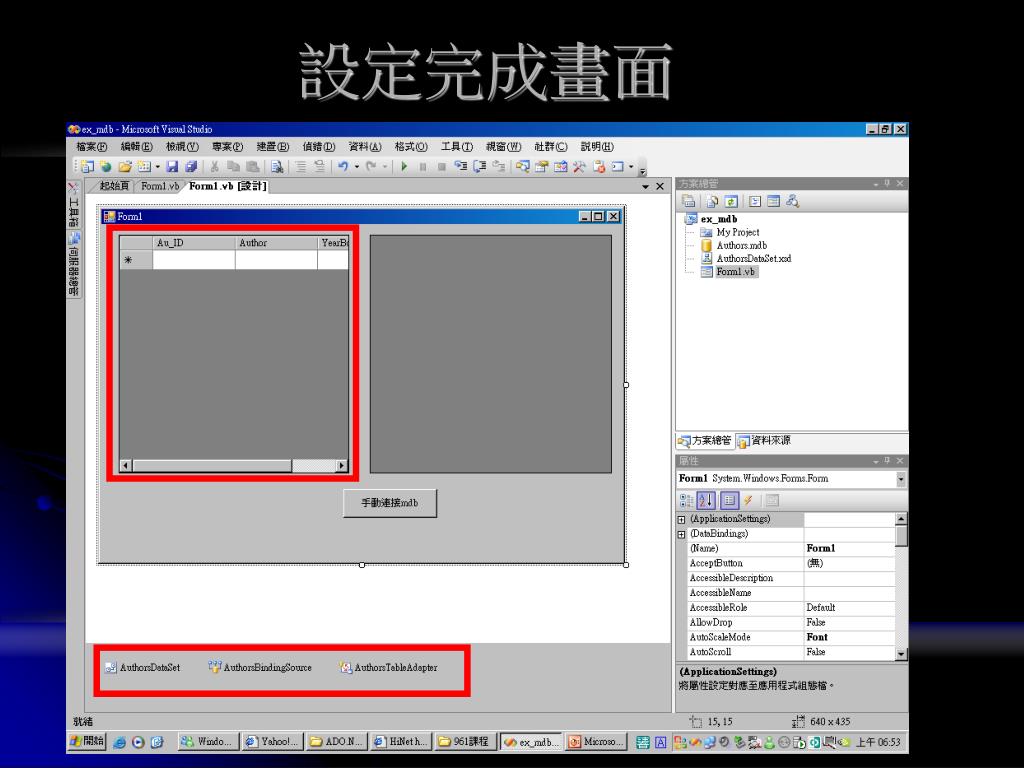Open the 編輯(E) menu
The image size is (1024, 768).
pyautogui.click(x=136, y=147)
